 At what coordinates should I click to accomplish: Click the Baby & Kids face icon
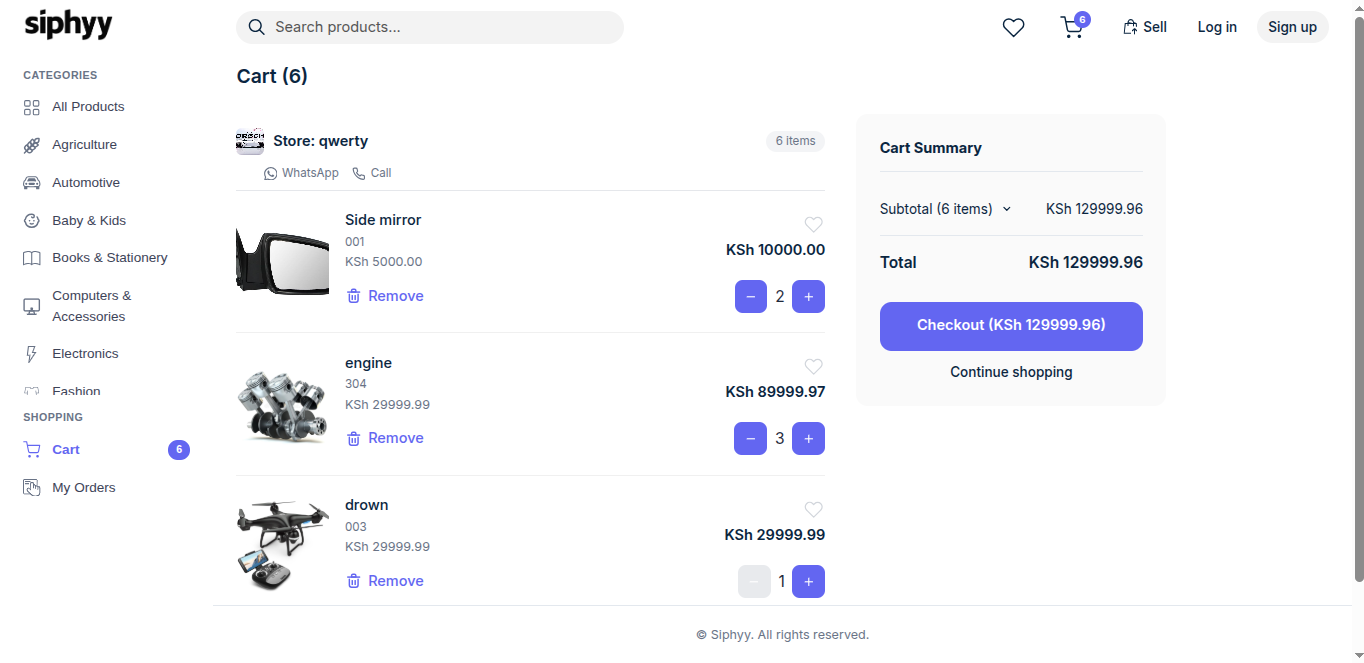point(32,221)
